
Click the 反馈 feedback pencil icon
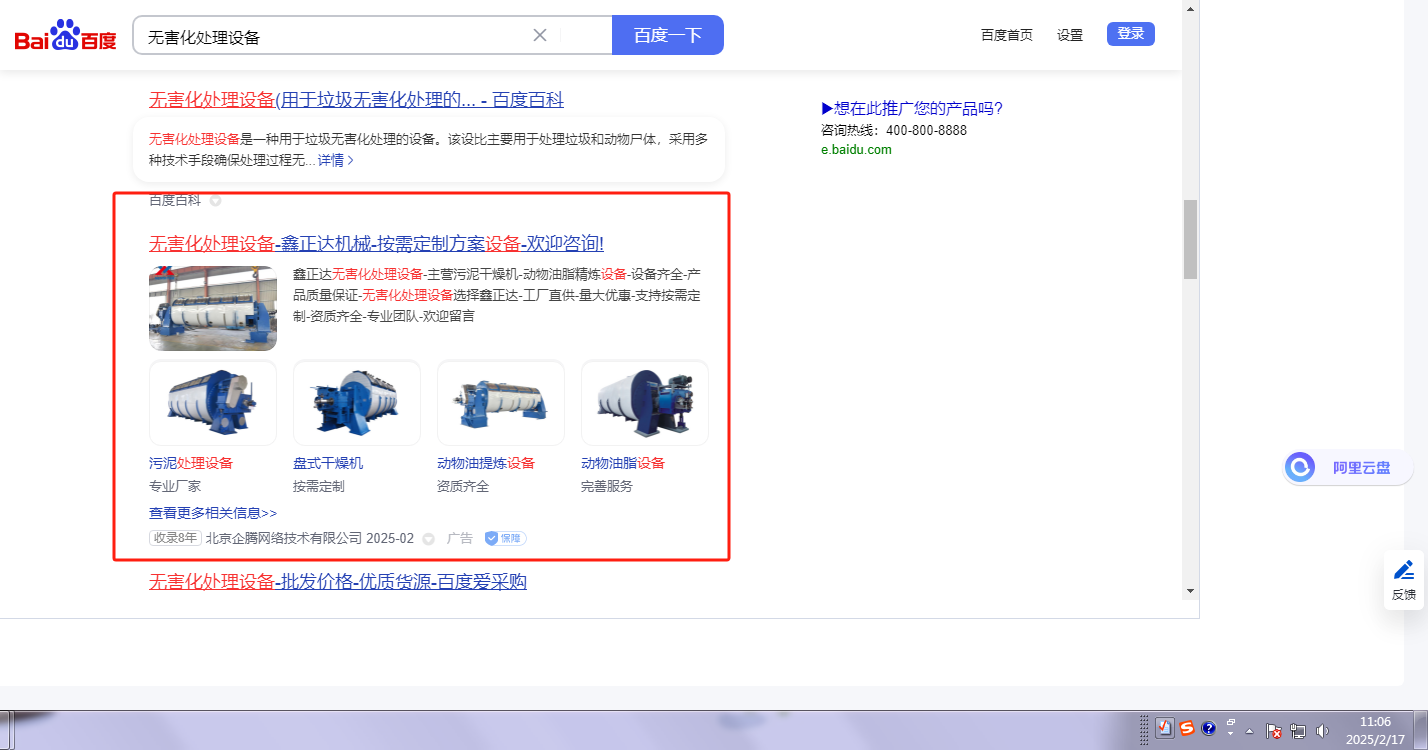click(1404, 570)
